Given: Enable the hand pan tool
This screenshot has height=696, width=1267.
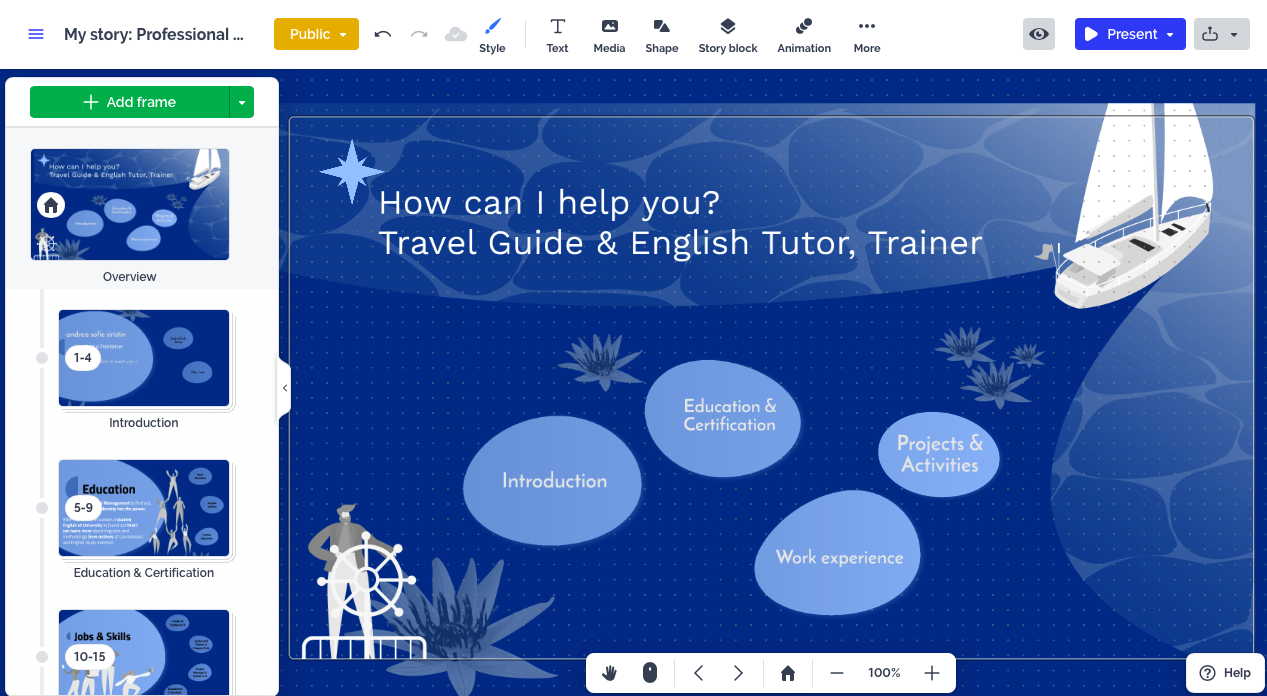Looking at the screenshot, I should point(610,673).
